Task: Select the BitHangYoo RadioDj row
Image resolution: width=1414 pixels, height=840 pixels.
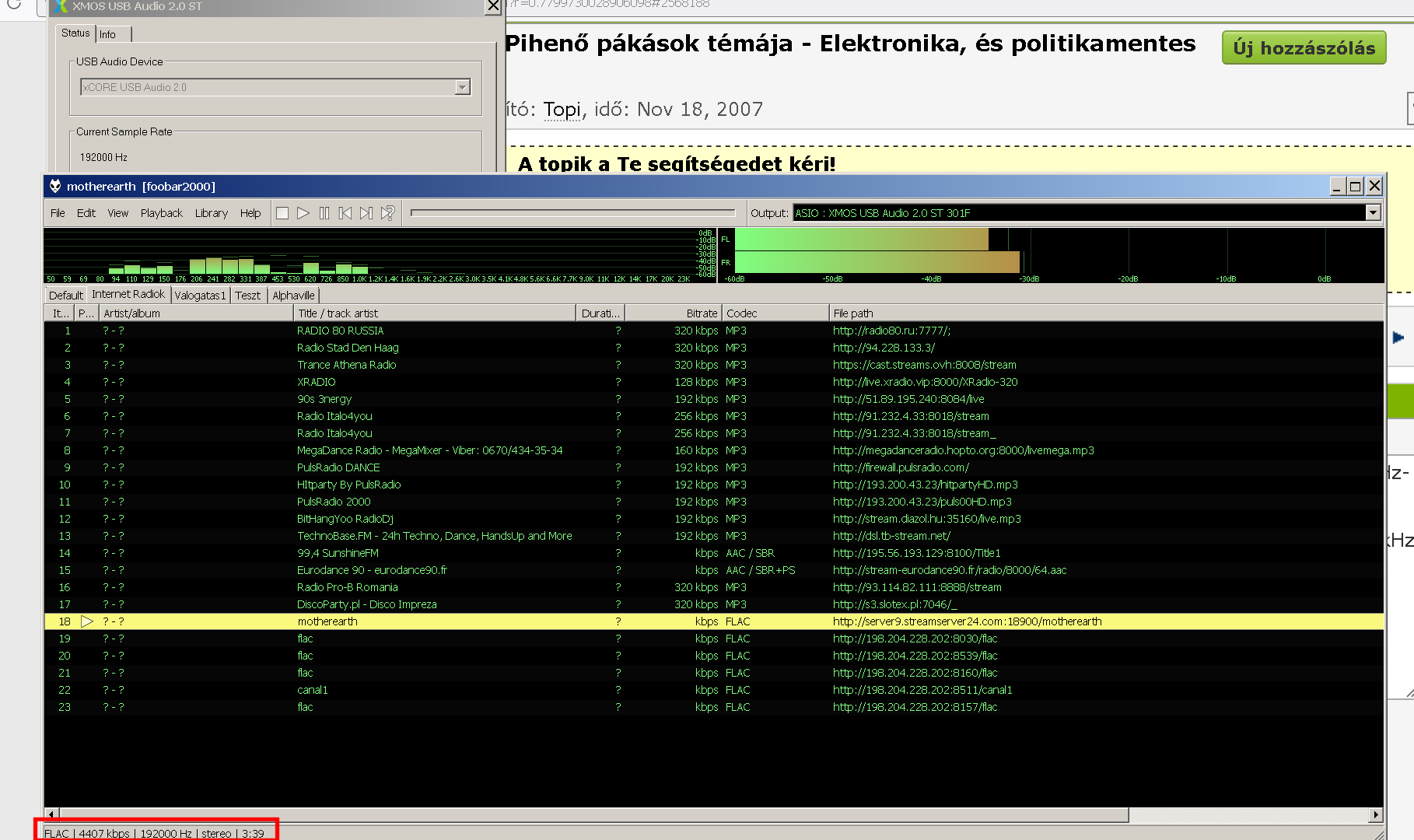Action: click(713, 519)
